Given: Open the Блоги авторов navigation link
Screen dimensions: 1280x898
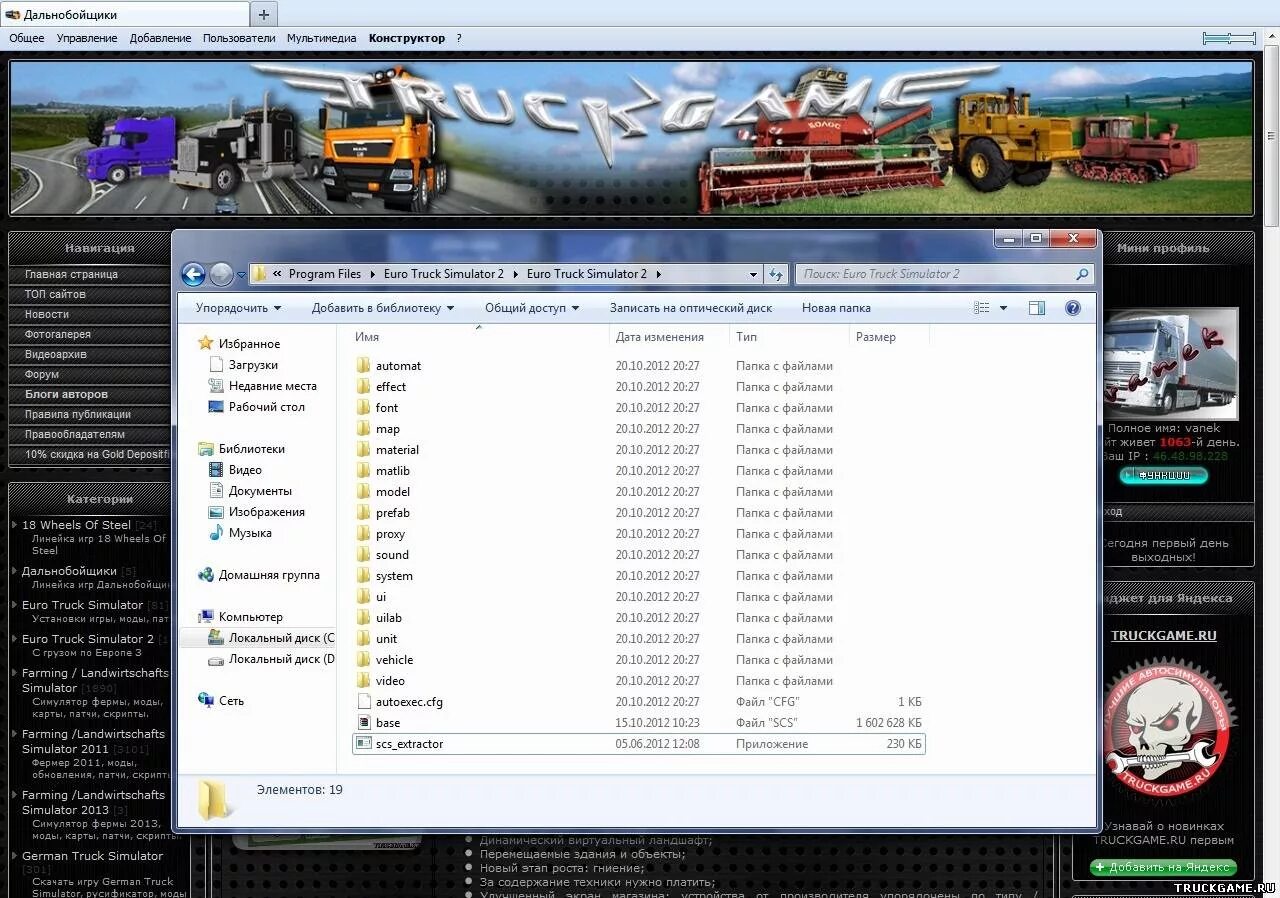Looking at the screenshot, I should (x=66, y=394).
